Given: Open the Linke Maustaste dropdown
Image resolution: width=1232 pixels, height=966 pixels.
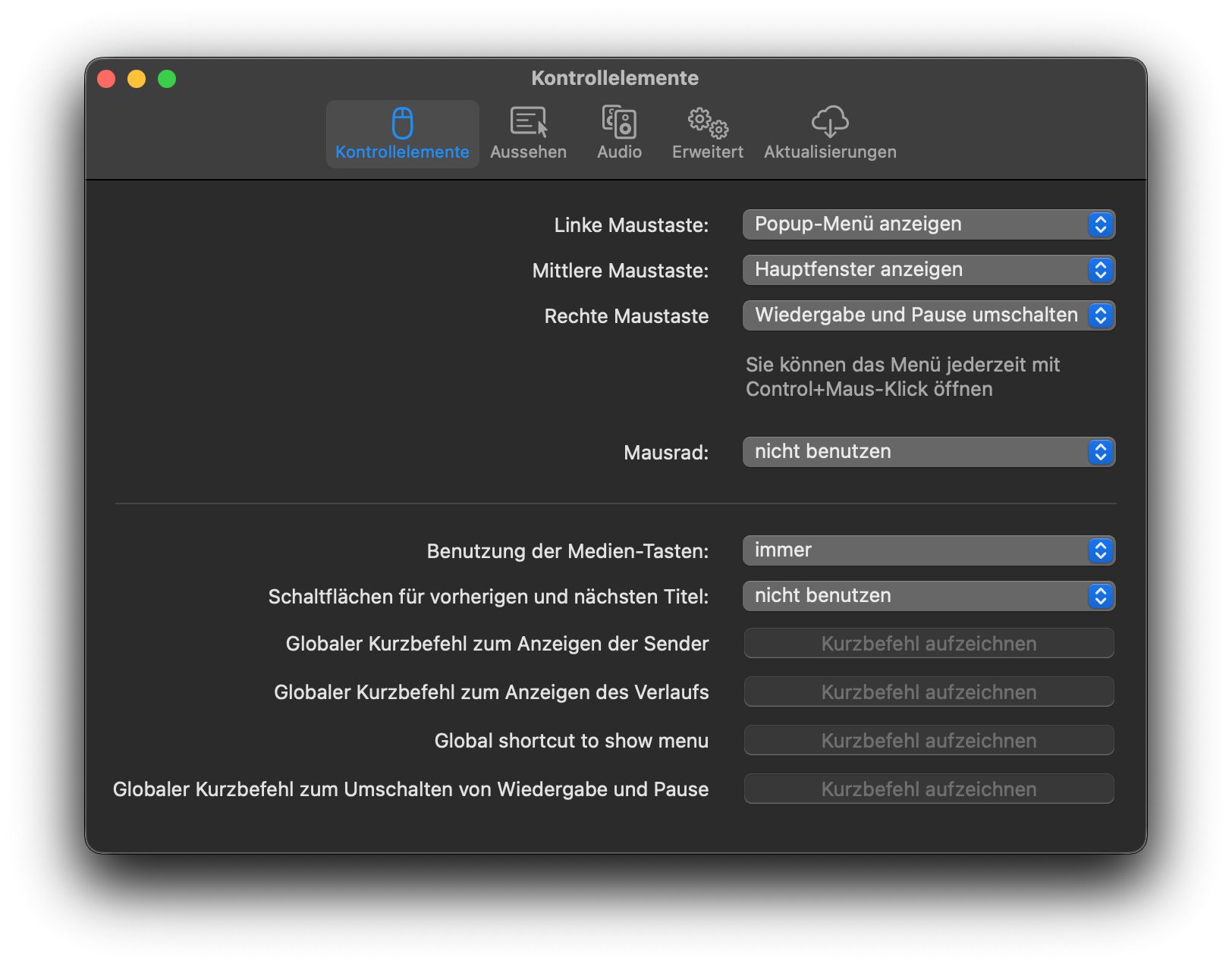Looking at the screenshot, I should pyautogui.click(x=928, y=224).
